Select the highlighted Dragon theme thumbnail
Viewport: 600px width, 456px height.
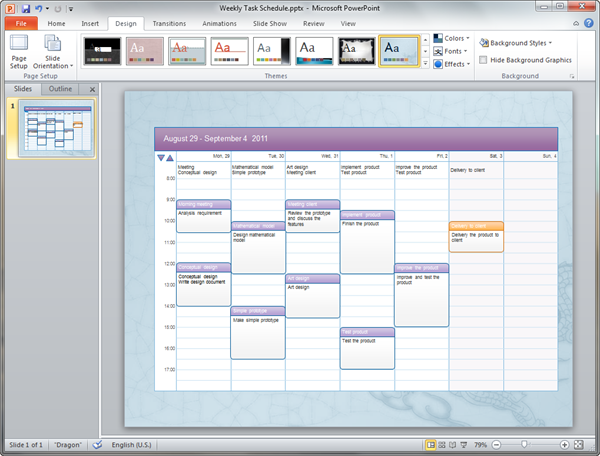click(x=399, y=51)
